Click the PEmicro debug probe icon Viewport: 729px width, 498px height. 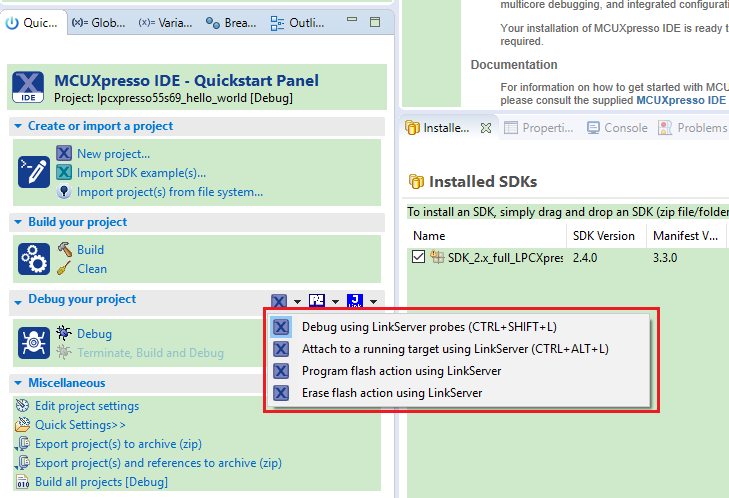pyautogui.click(x=317, y=301)
